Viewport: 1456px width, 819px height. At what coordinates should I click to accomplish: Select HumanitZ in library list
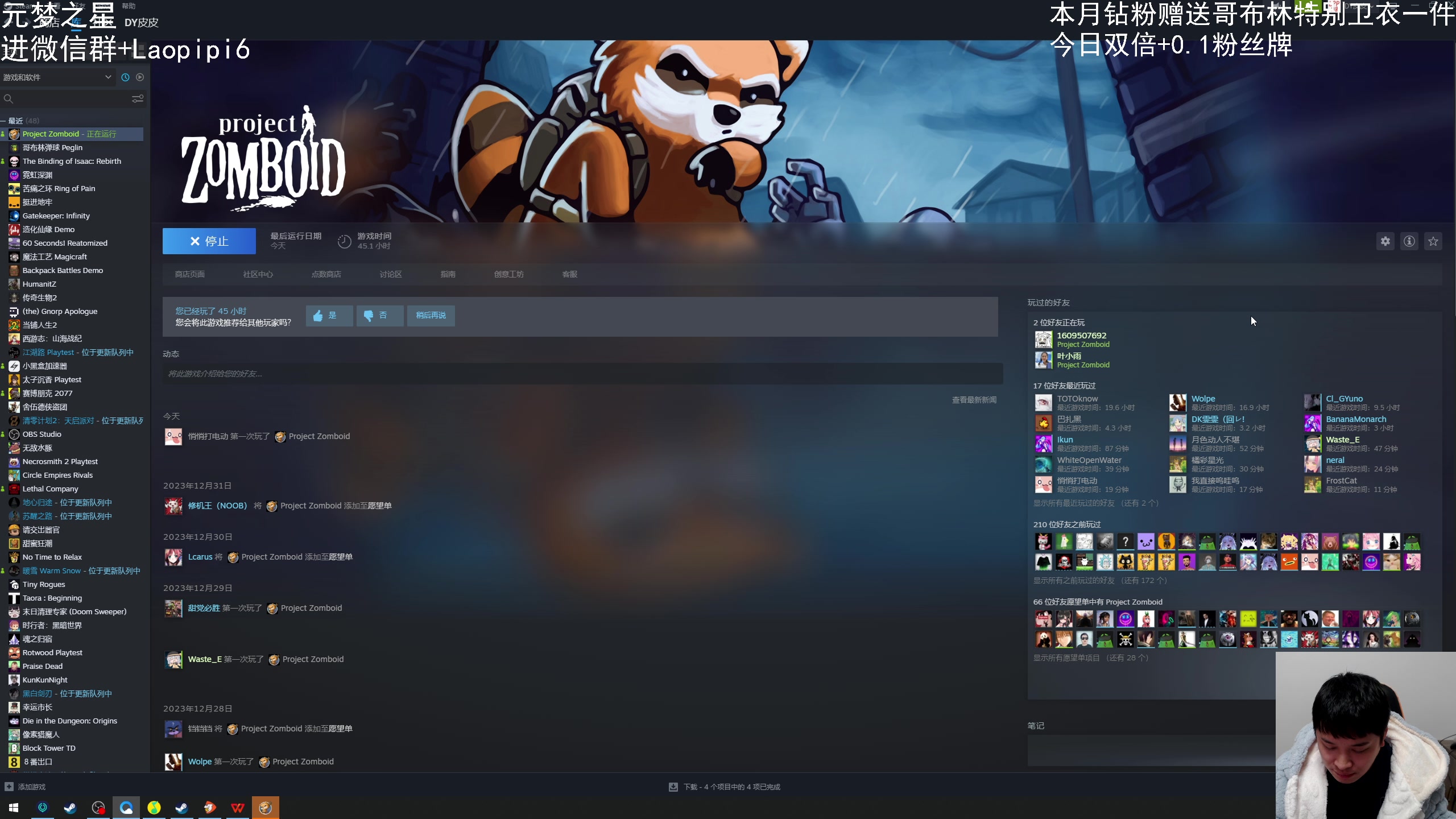tap(73, 284)
